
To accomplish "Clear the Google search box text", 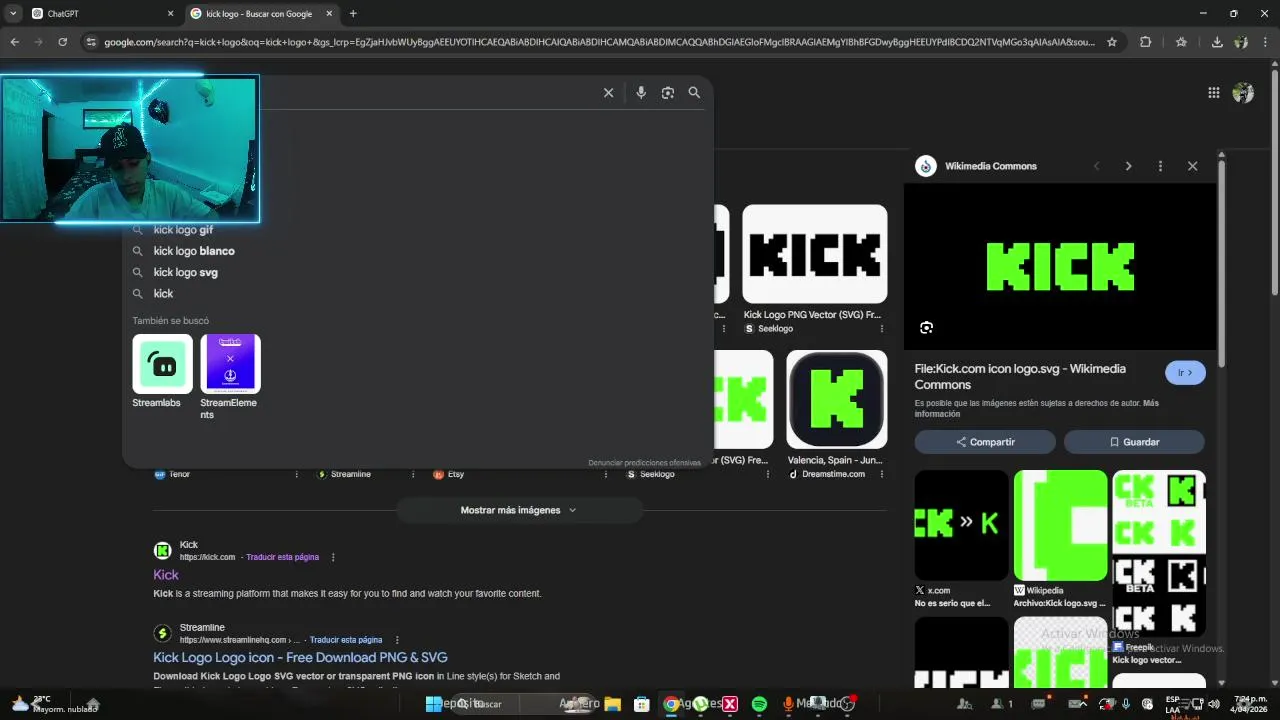I will pos(608,92).
